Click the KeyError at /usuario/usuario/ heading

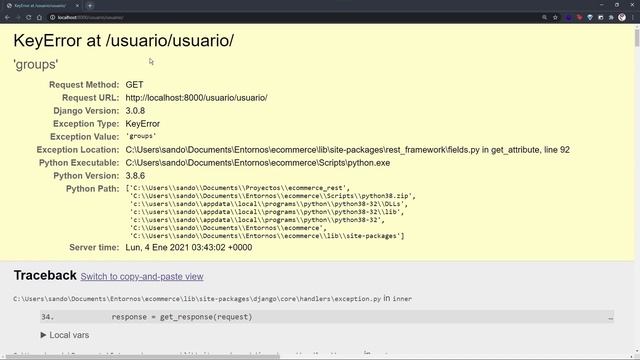[x=124, y=41]
